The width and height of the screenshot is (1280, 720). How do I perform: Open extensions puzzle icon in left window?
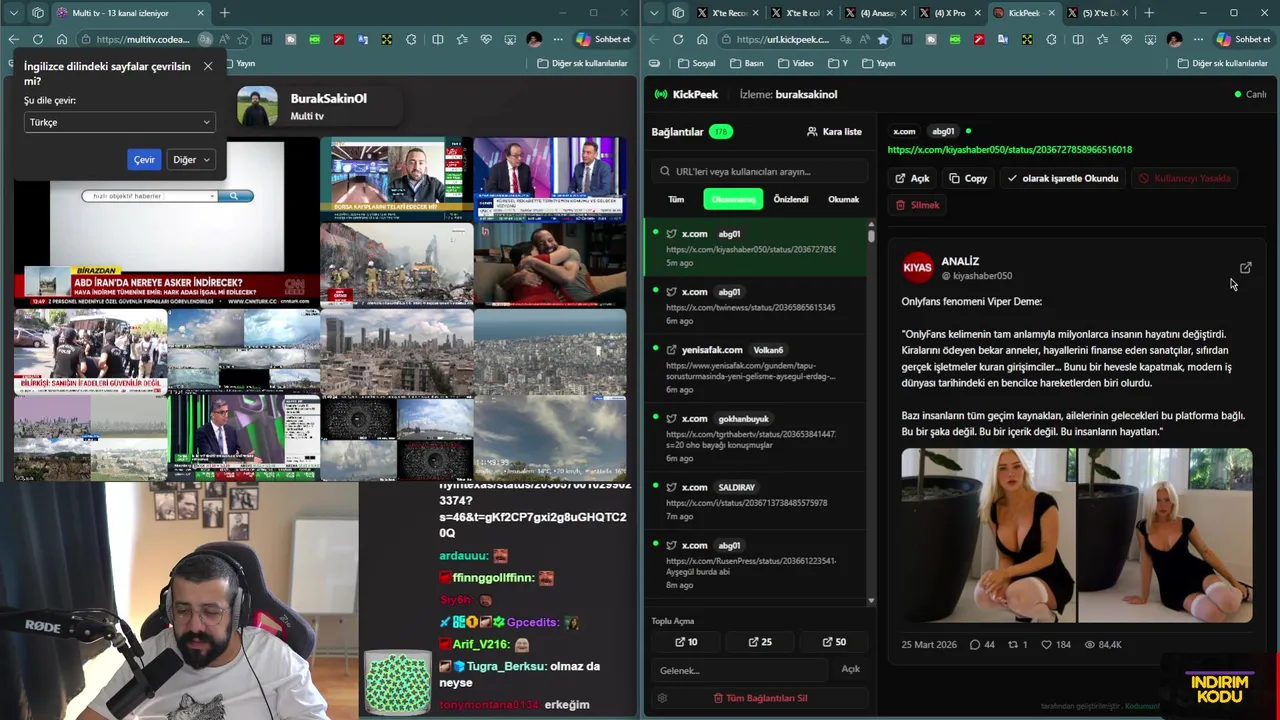[411, 39]
